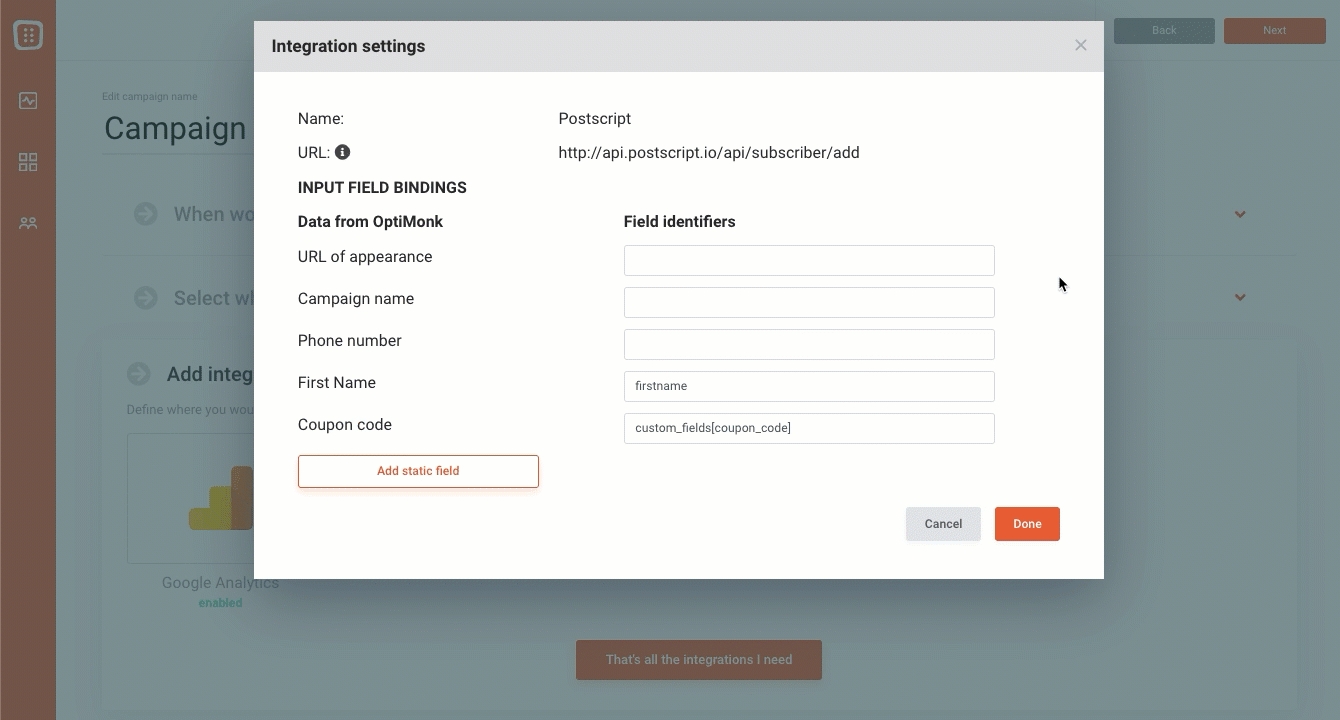Click the Data from OptiMonk column header
This screenshot has width=1340, height=720.
point(370,222)
